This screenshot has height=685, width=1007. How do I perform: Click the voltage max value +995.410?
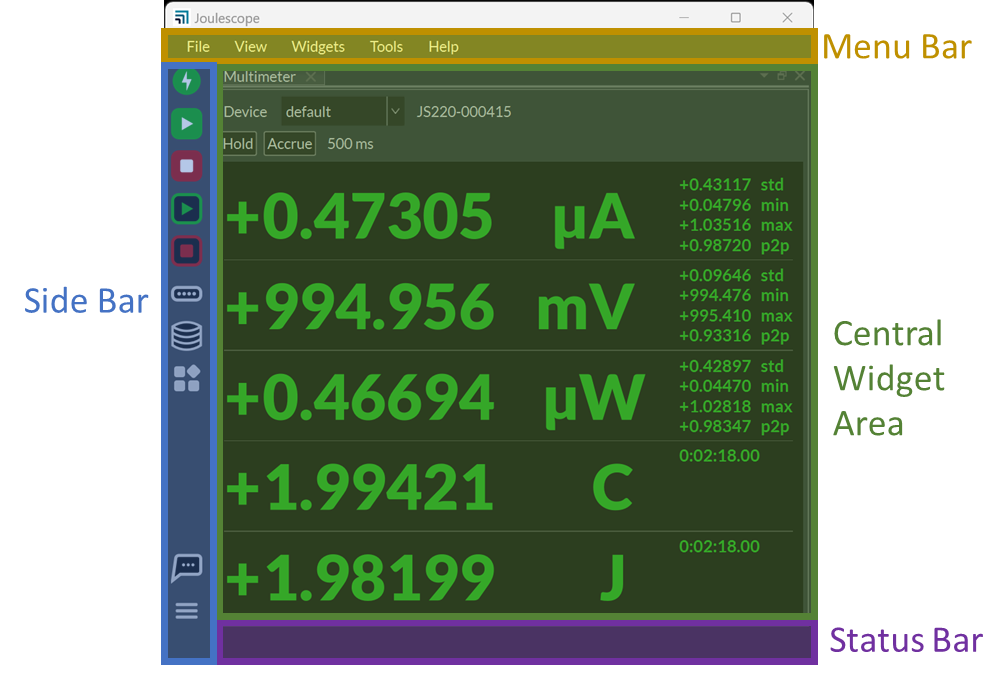pos(715,316)
